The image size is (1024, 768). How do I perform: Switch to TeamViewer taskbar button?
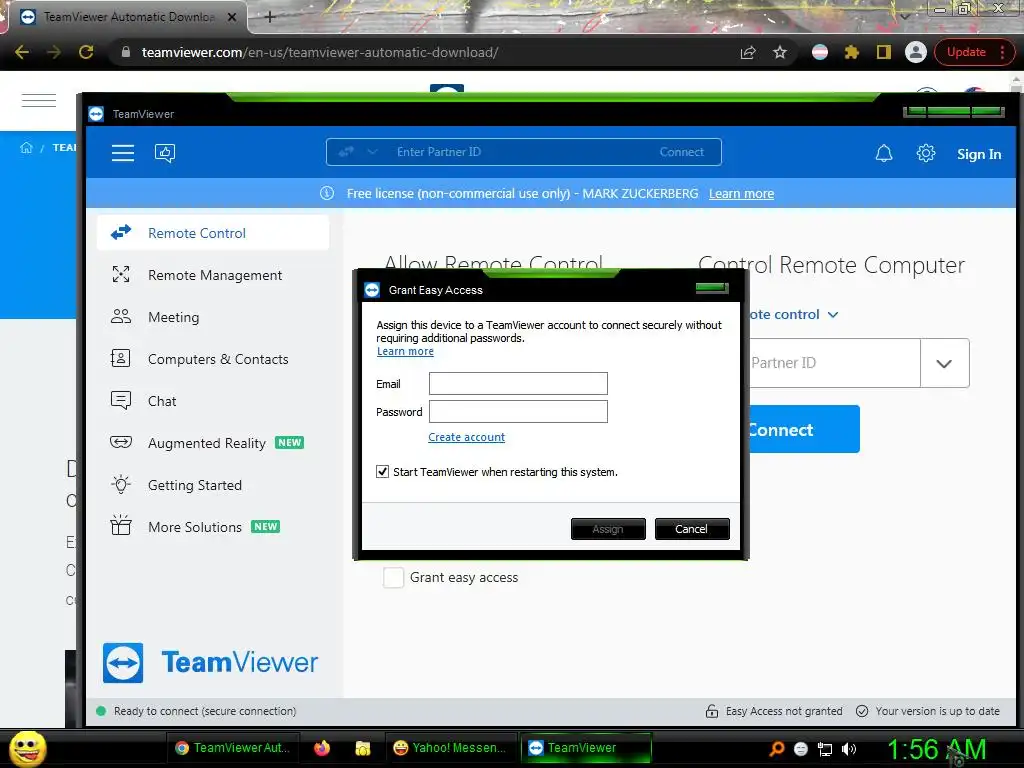click(x=586, y=748)
